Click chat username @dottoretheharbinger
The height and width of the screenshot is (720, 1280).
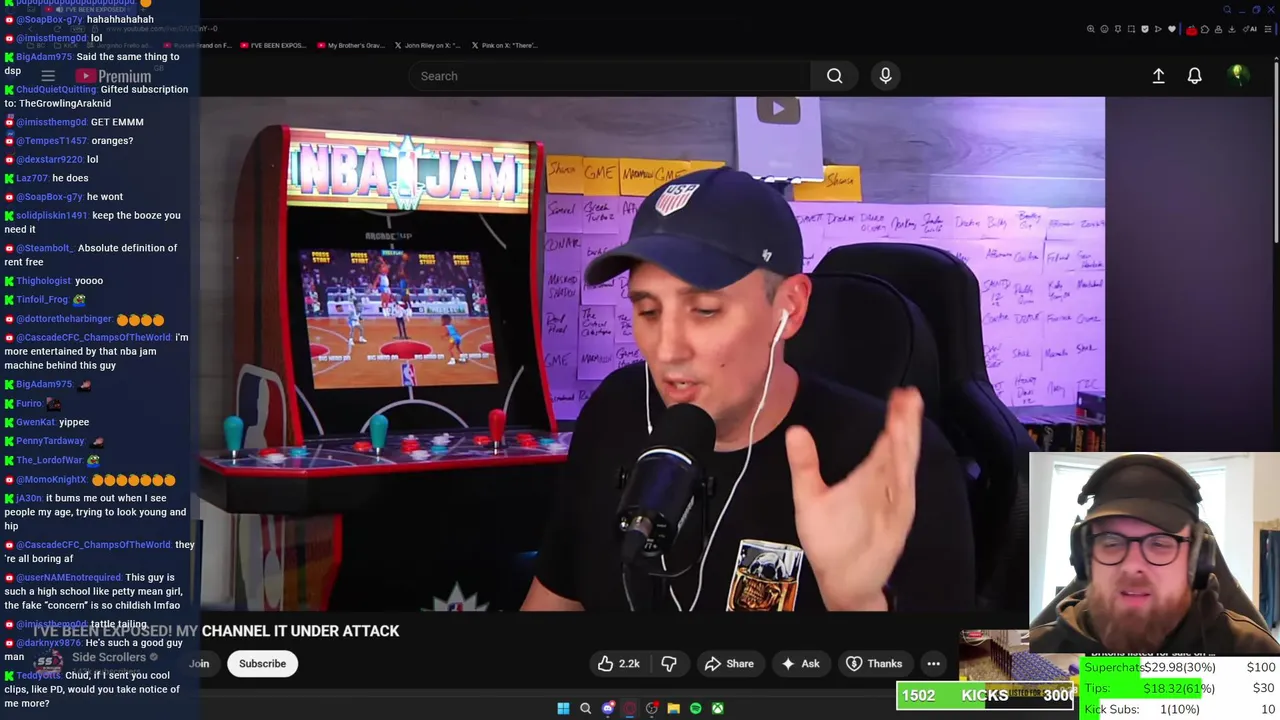63,319
